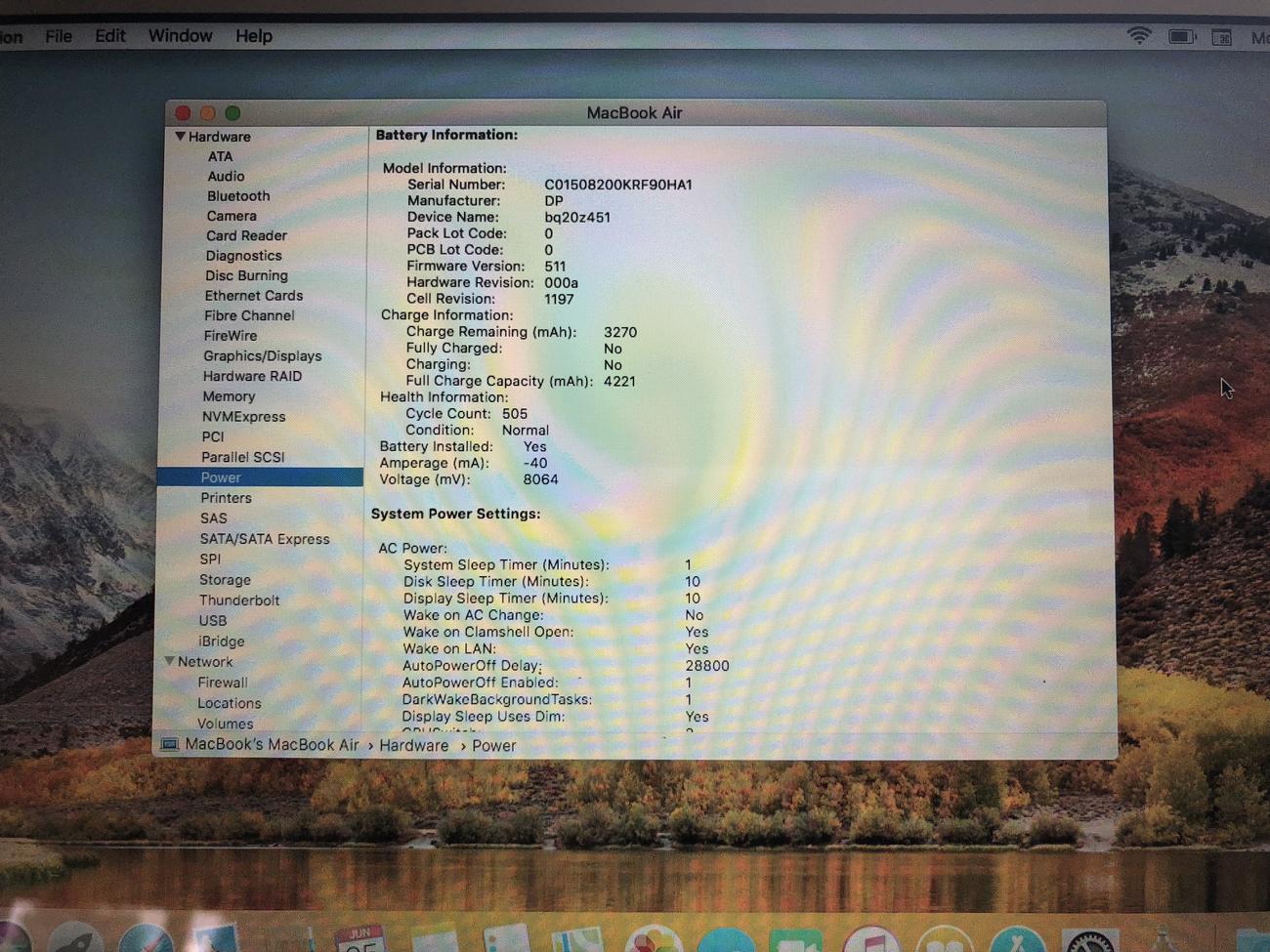Select SATA/SATA Express entry
Screen dimensions: 1270x952
click(x=265, y=539)
